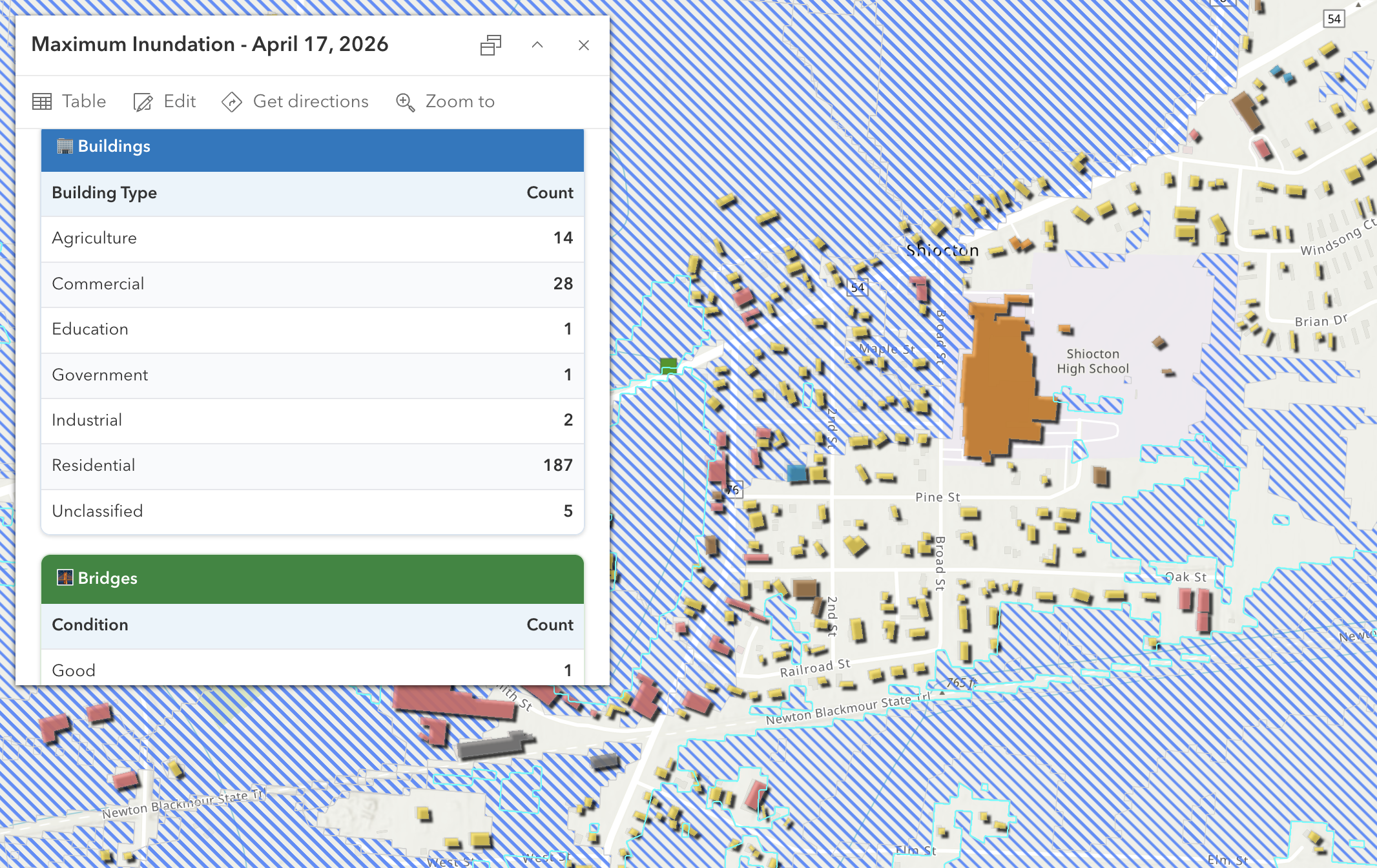Choose Get directions
This screenshot has height=868, width=1377.
295,101
